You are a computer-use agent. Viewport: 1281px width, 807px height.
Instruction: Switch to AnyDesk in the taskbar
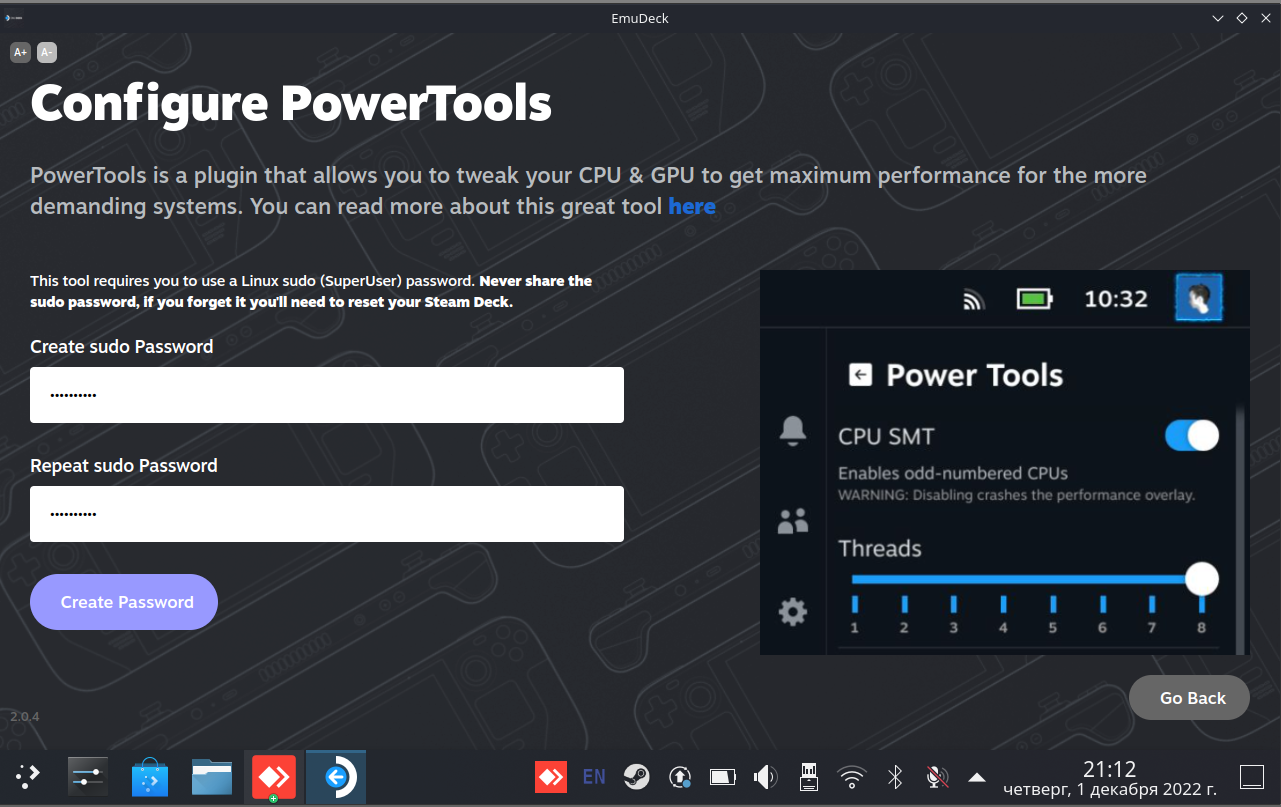pos(274,777)
